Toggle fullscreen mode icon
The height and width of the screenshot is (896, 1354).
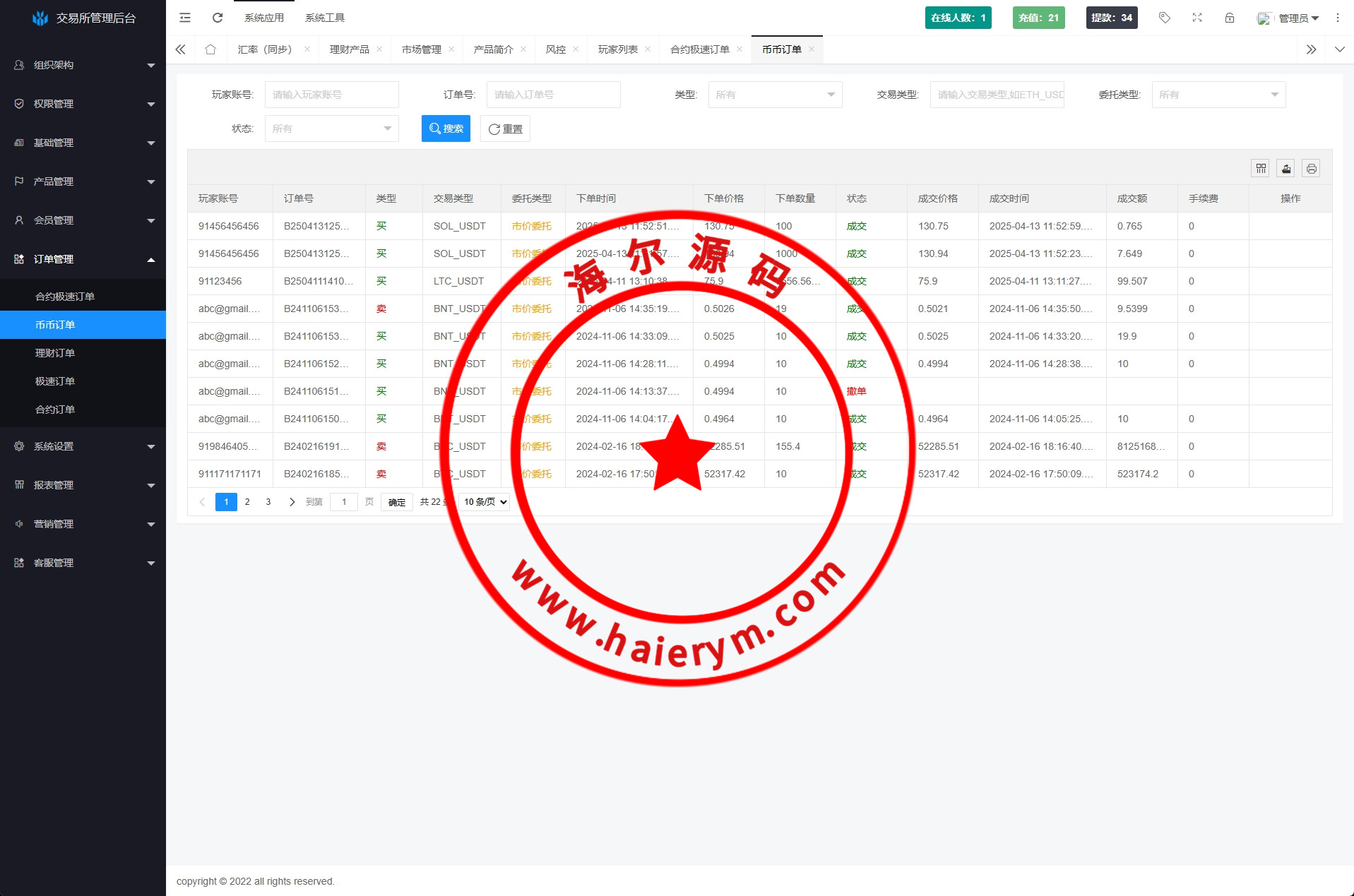click(1197, 18)
